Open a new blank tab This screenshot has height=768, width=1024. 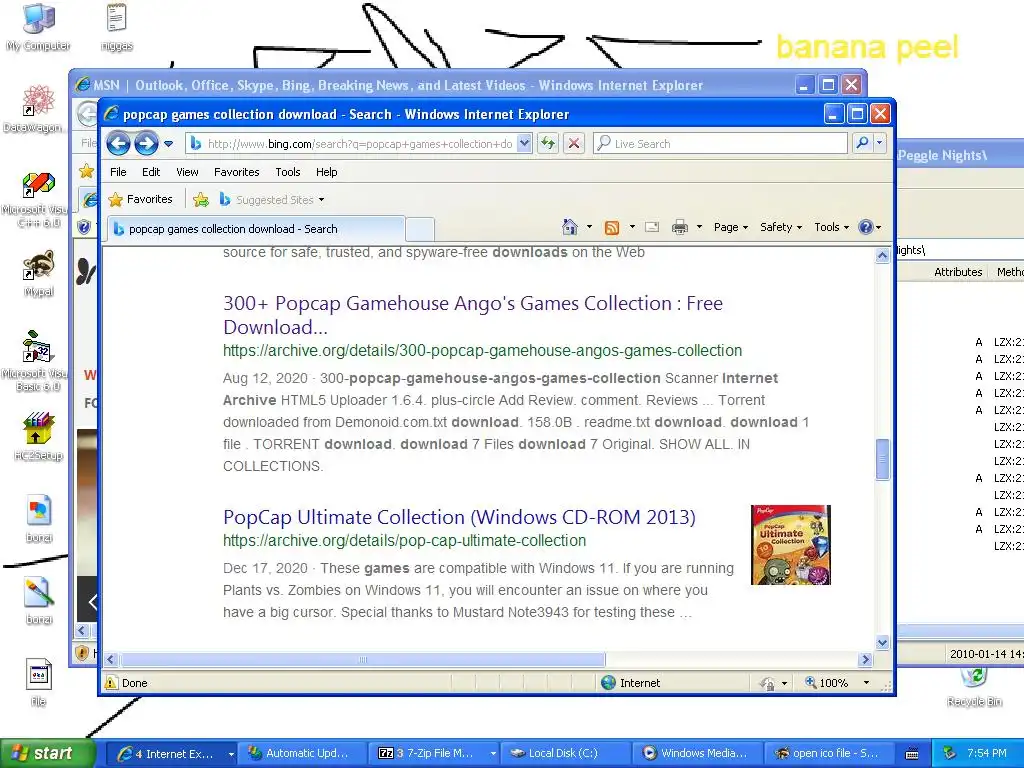click(420, 229)
